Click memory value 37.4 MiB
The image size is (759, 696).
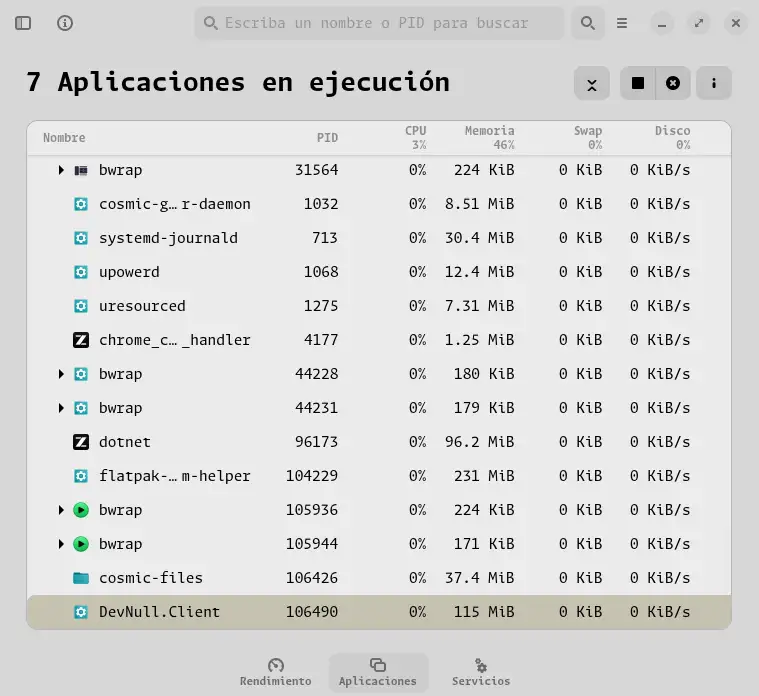coord(479,578)
